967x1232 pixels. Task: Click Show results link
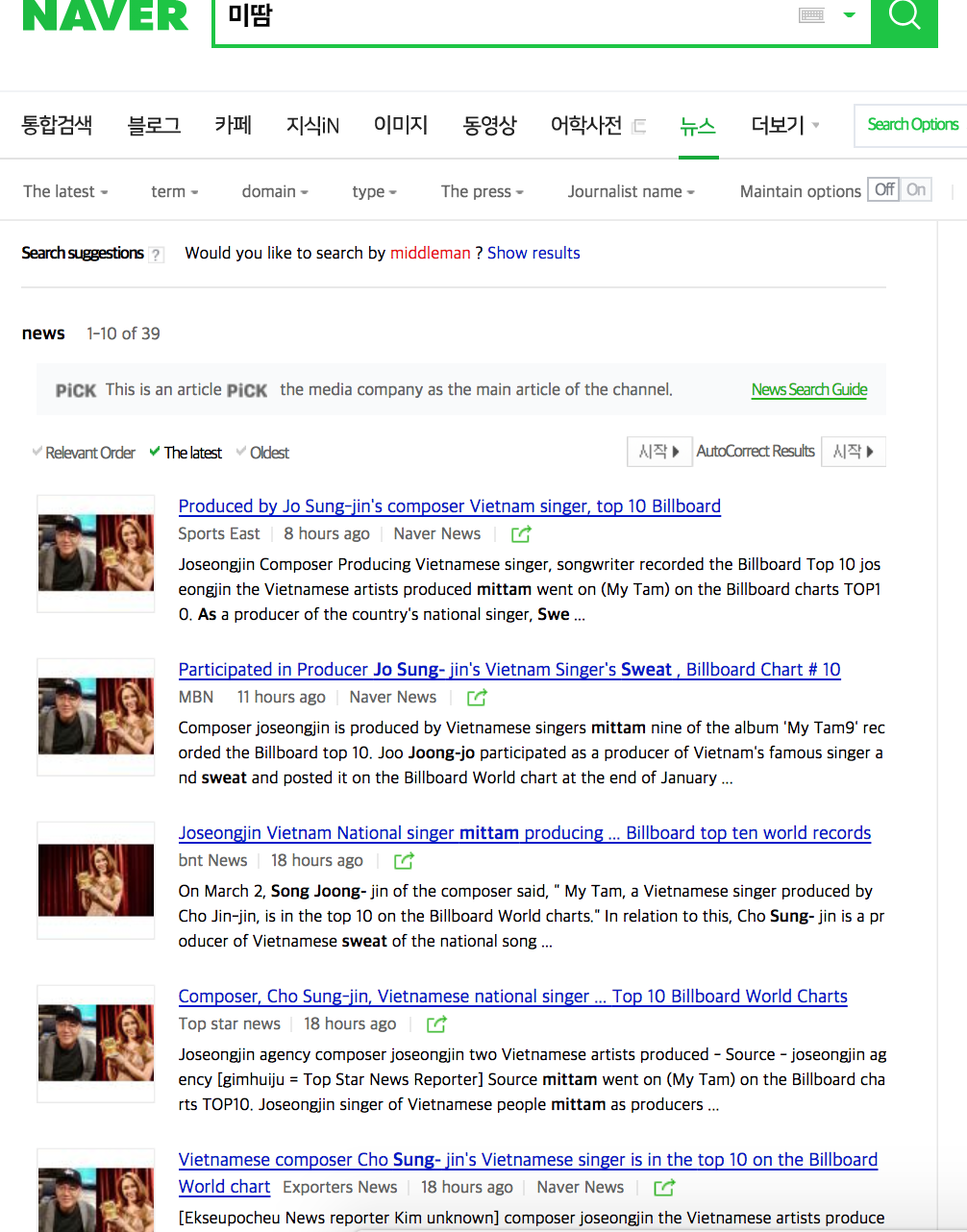(x=533, y=253)
